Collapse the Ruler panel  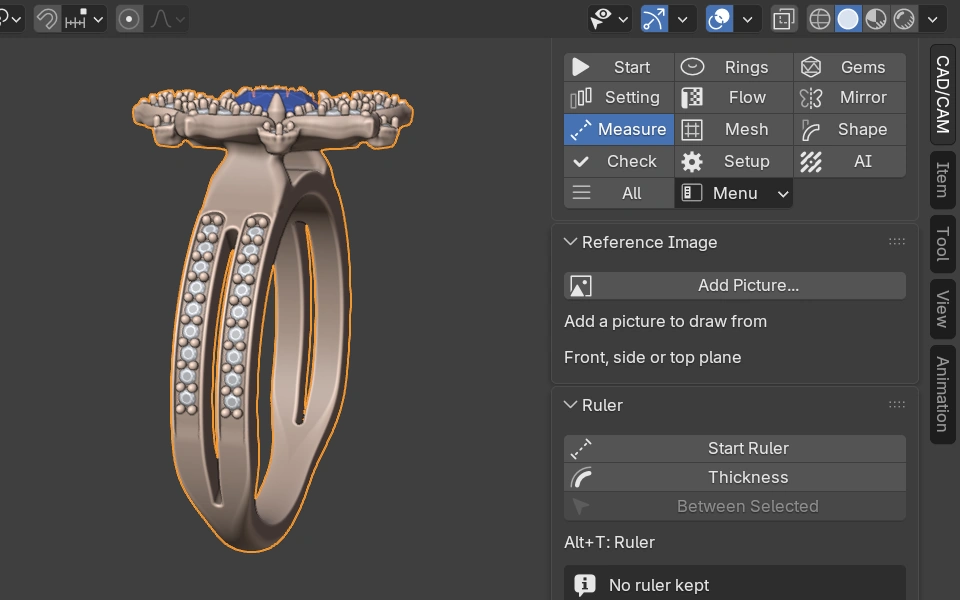[x=570, y=405]
